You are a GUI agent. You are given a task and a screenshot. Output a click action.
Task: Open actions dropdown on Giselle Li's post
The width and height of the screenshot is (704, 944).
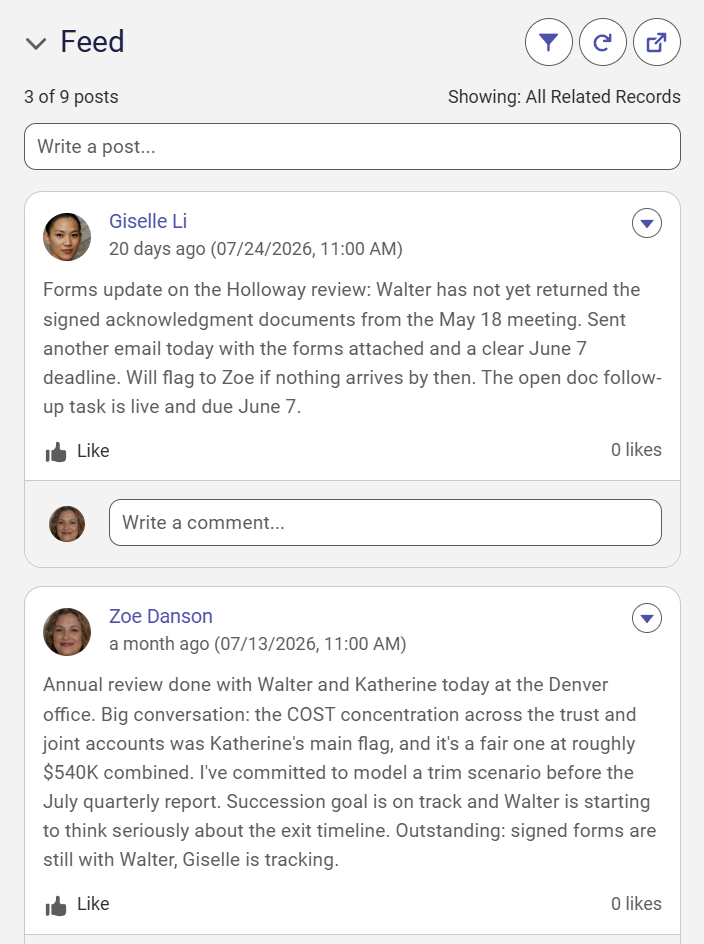(647, 223)
